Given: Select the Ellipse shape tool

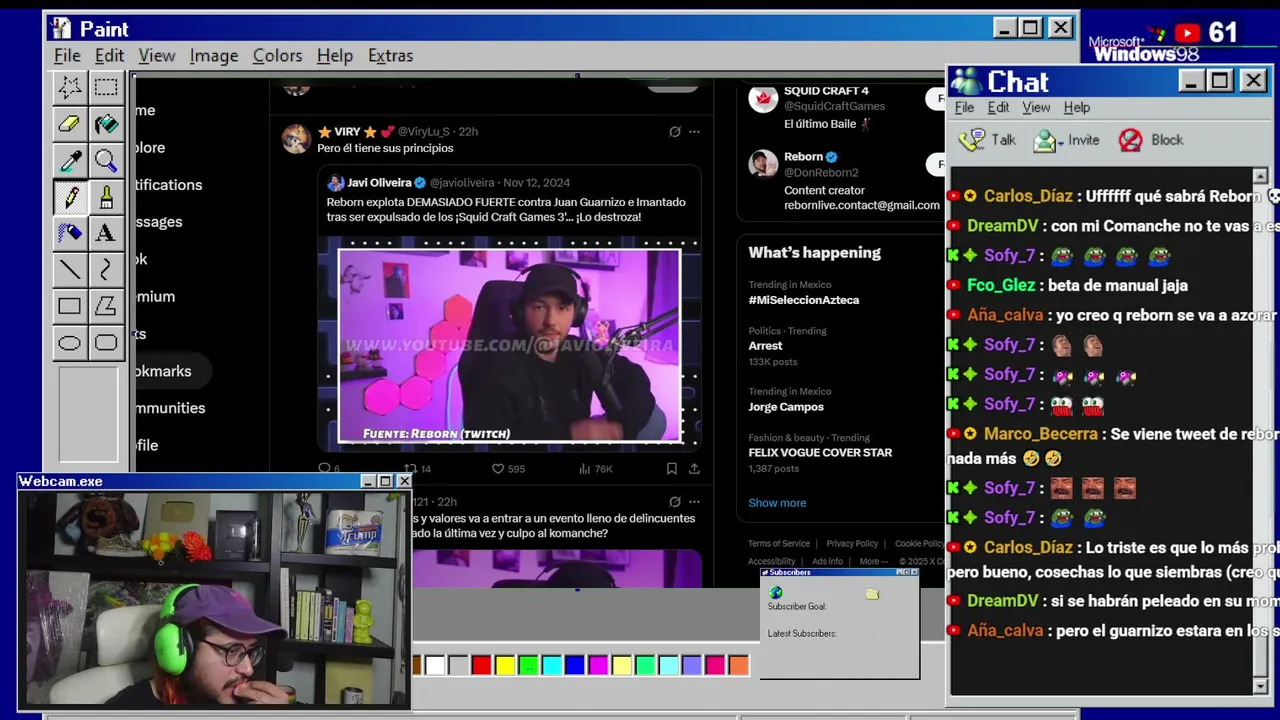Looking at the screenshot, I should [x=69, y=343].
